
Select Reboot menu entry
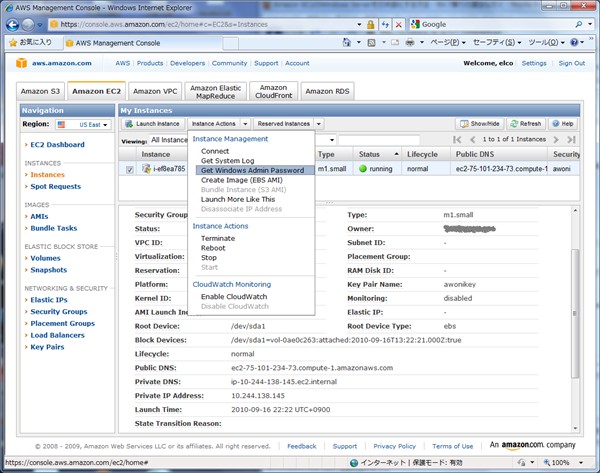pyautogui.click(x=213, y=248)
